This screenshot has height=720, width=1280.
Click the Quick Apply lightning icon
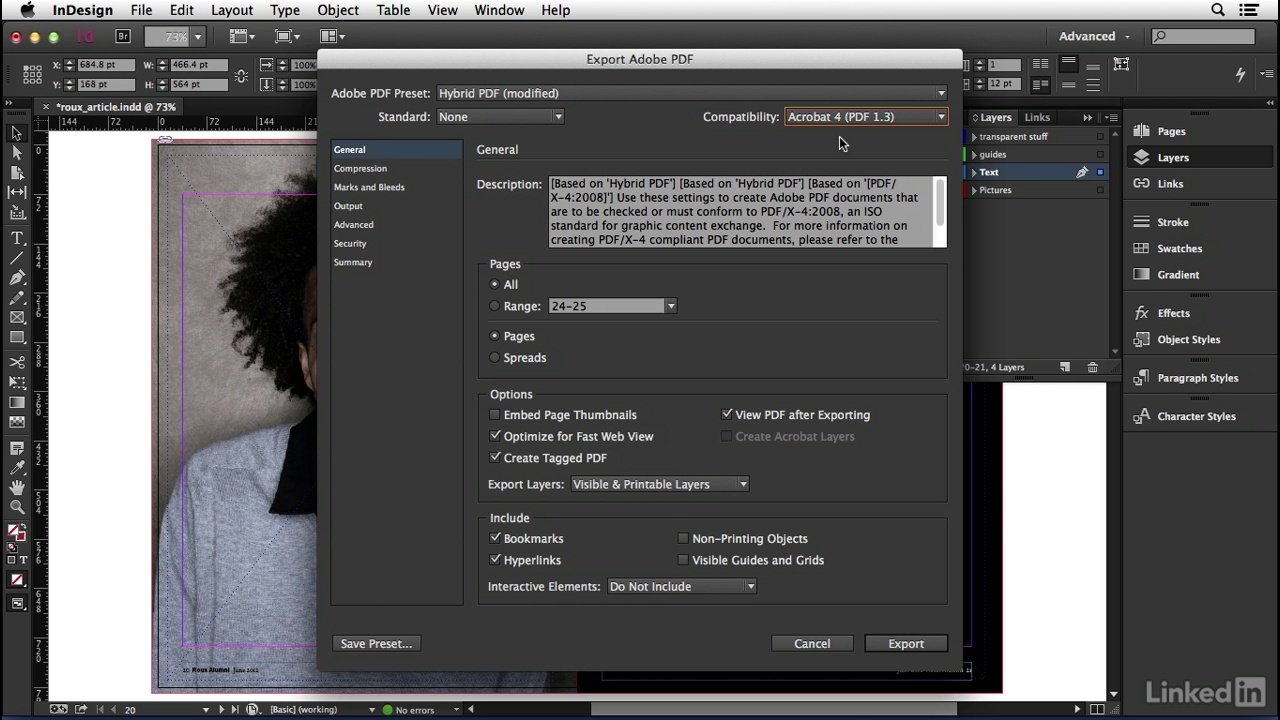pyautogui.click(x=1241, y=74)
